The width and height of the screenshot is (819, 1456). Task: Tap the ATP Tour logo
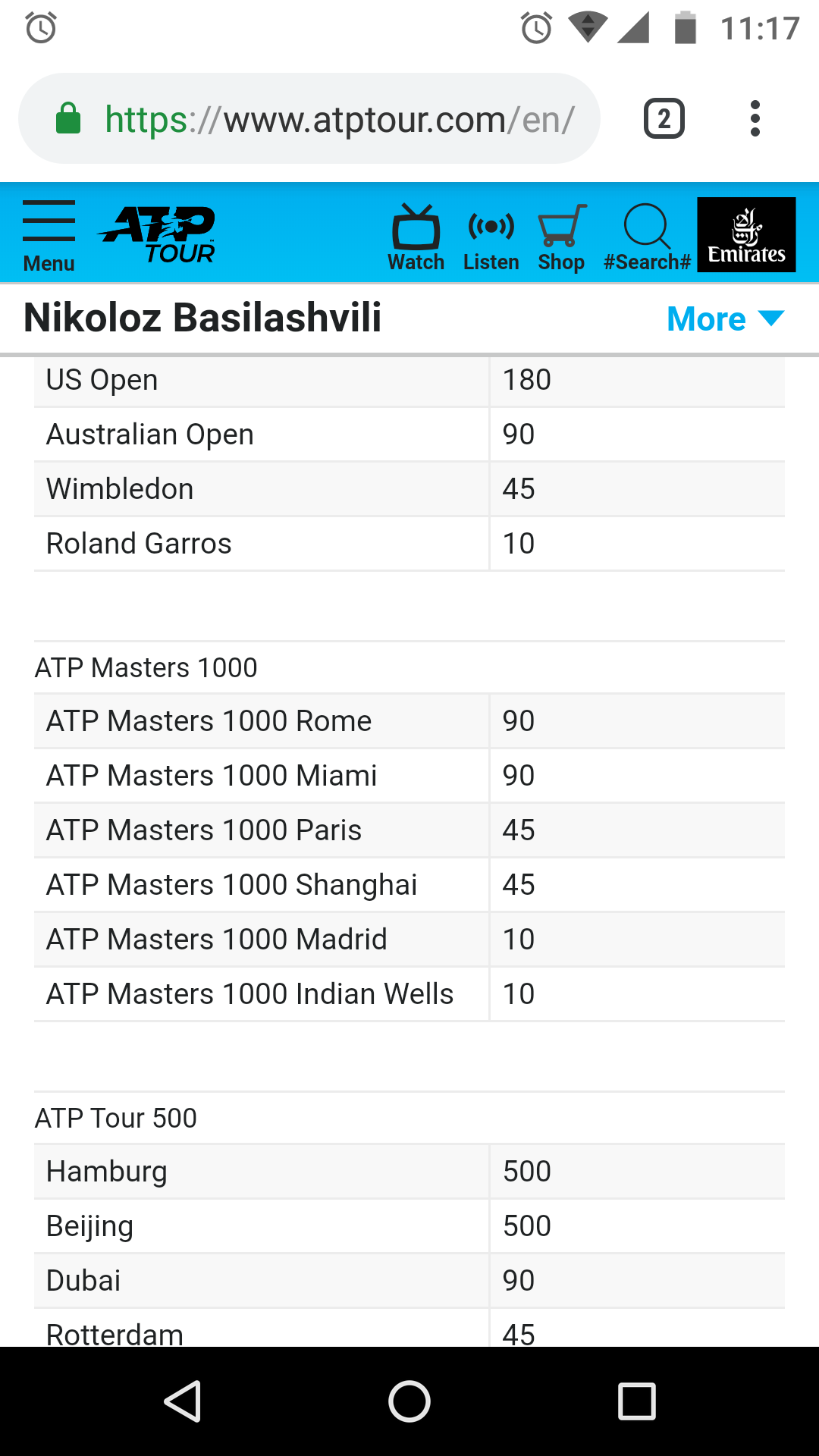(158, 234)
